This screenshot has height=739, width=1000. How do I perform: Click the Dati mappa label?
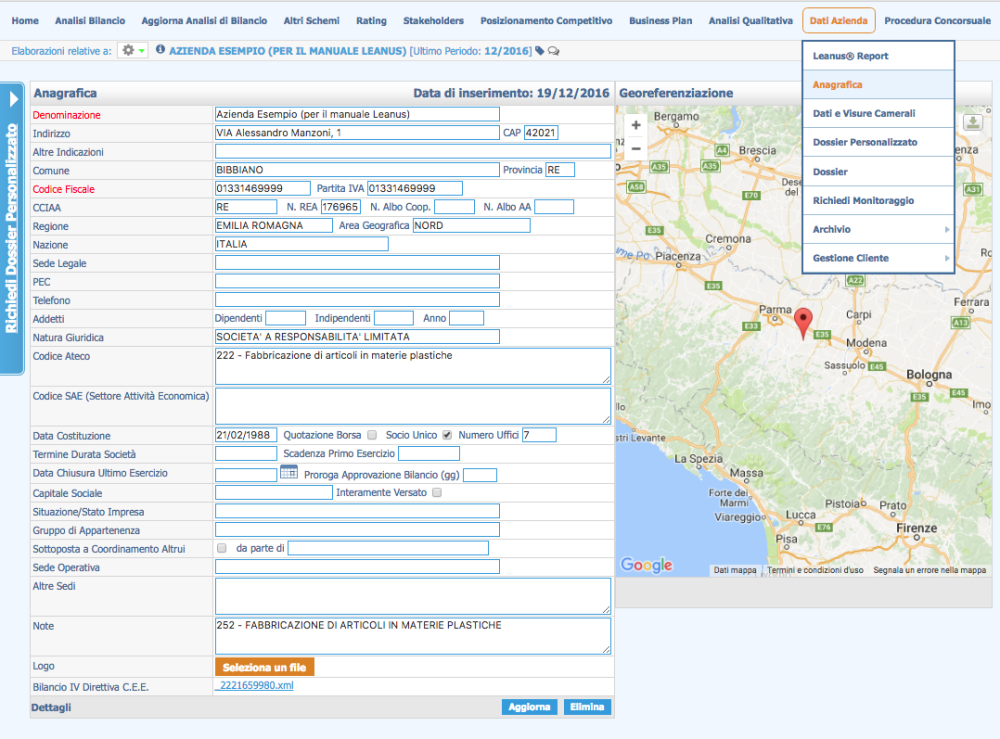point(735,570)
